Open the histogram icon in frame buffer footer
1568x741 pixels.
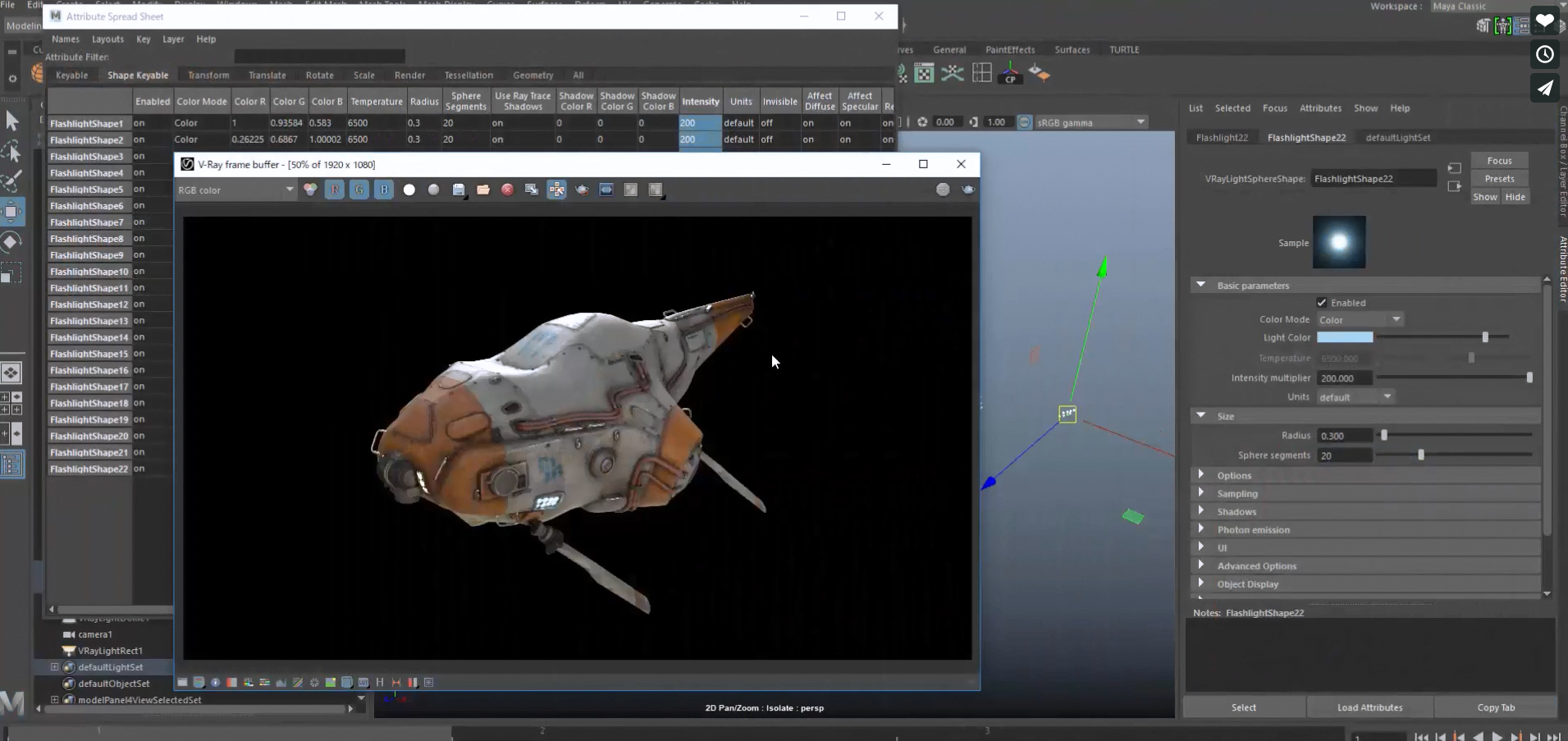[281, 683]
